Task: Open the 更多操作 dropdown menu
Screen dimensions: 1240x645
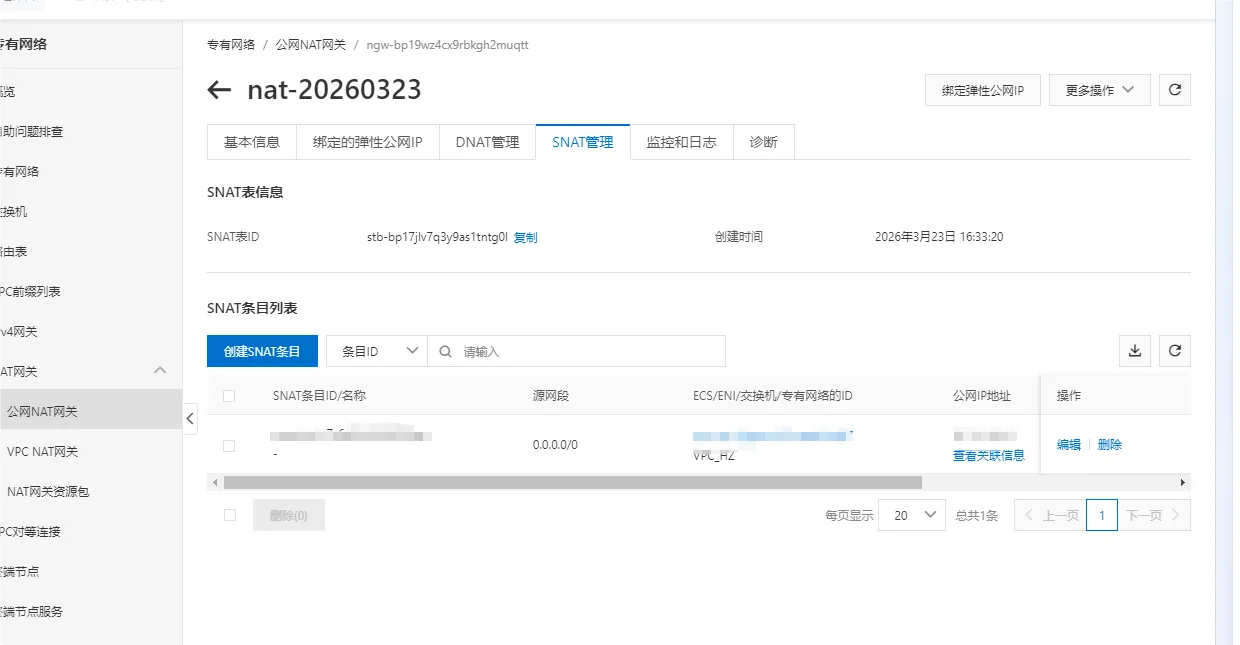Action: pos(1098,89)
